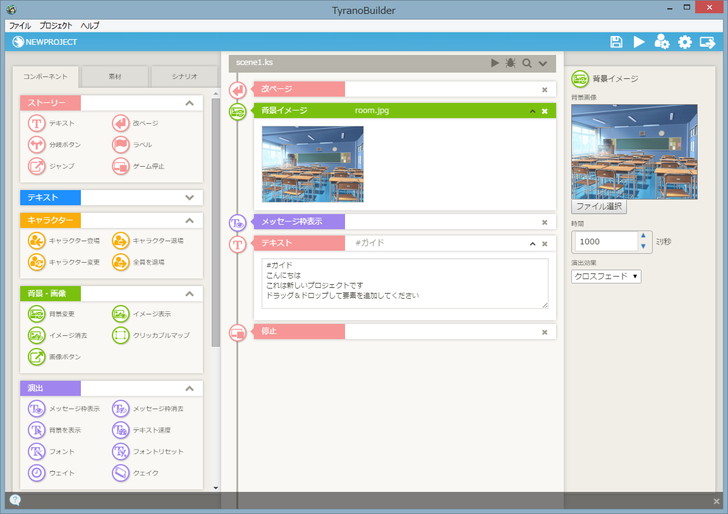The image size is (728, 514).
Task: Select the テキスト速度 component icon
Action: pyautogui.click(x=120, y=430)
